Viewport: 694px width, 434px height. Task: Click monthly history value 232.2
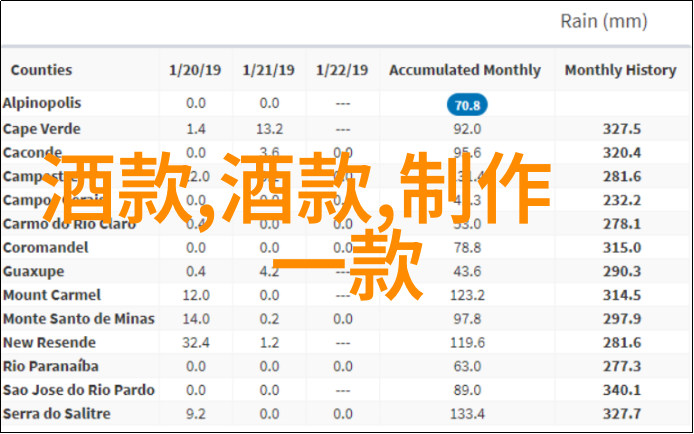tap(622, 200)
